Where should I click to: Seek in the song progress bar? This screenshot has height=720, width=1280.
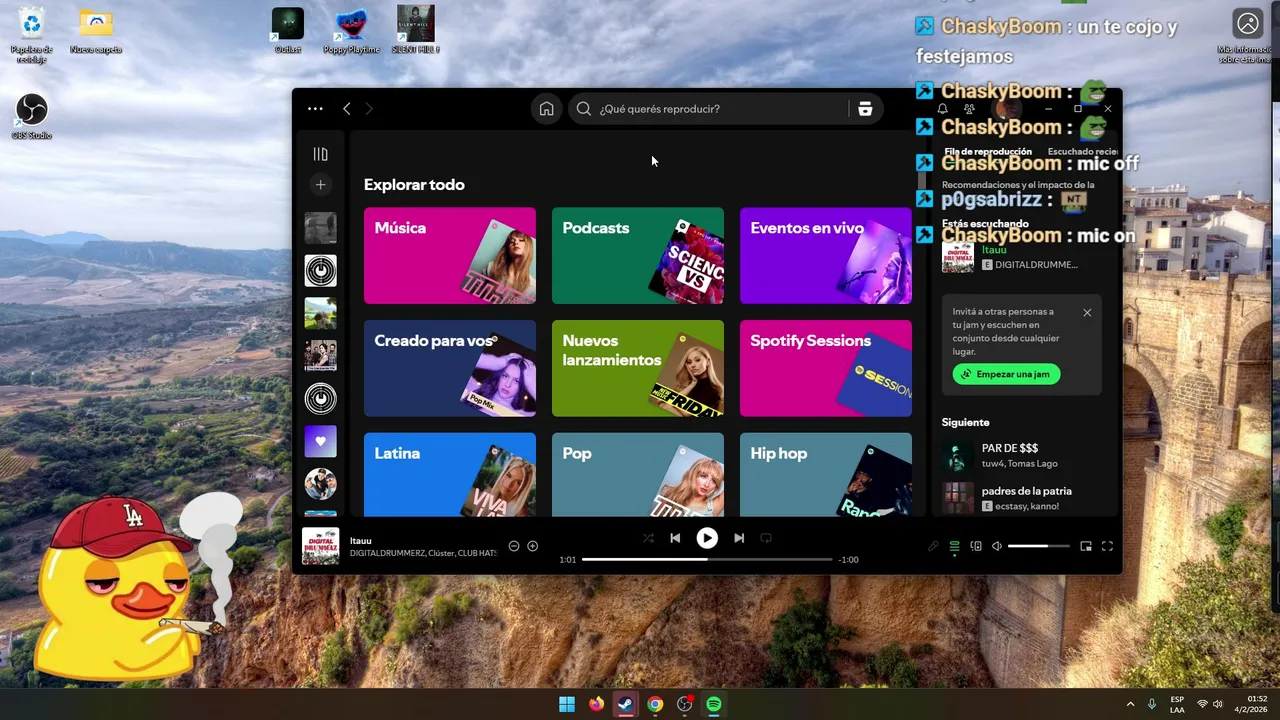(707, 559)
